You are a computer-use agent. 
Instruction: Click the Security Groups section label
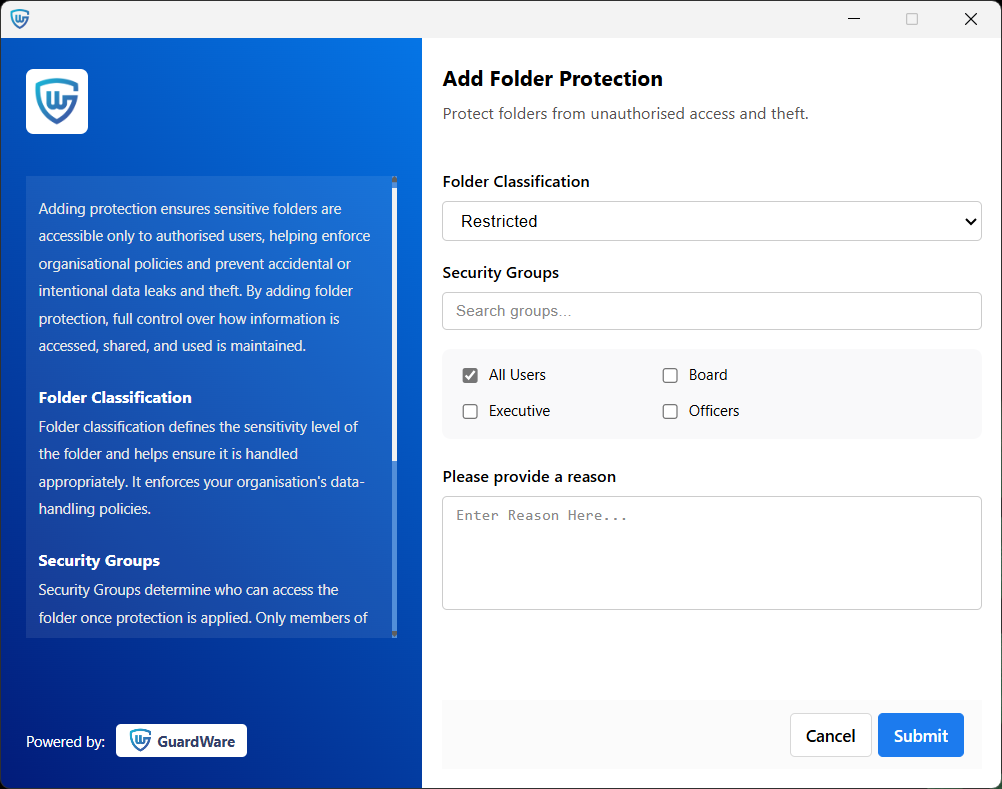pyautogui.click(x=500, y=272)
